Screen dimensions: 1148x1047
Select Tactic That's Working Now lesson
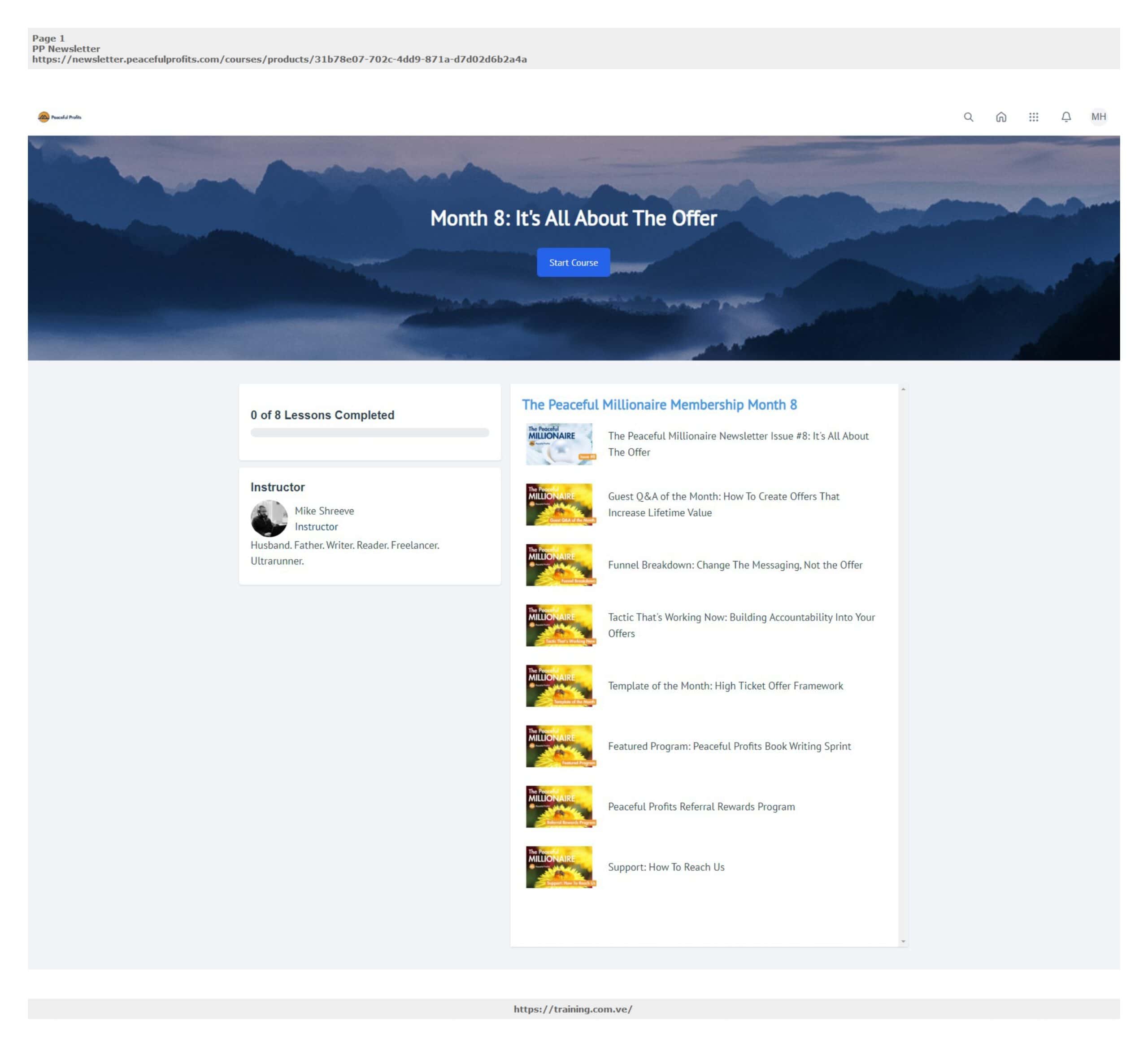(x=741, y=625)
